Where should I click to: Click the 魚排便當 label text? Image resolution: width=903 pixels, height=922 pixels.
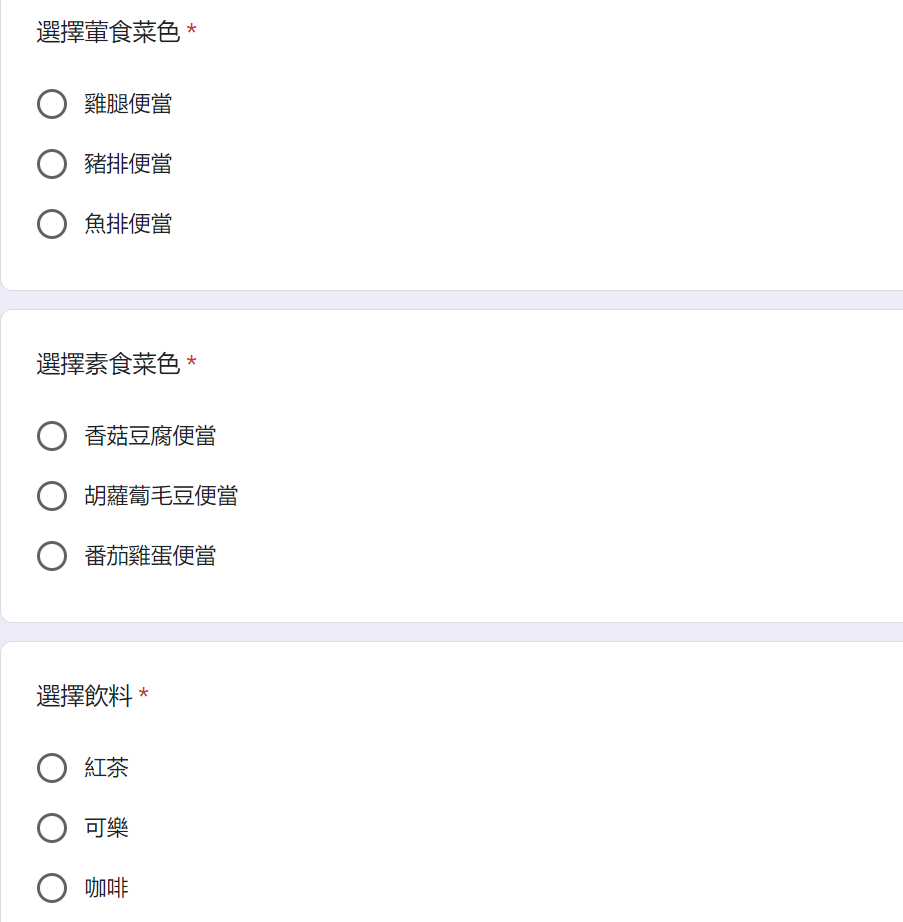click(128, 224)
